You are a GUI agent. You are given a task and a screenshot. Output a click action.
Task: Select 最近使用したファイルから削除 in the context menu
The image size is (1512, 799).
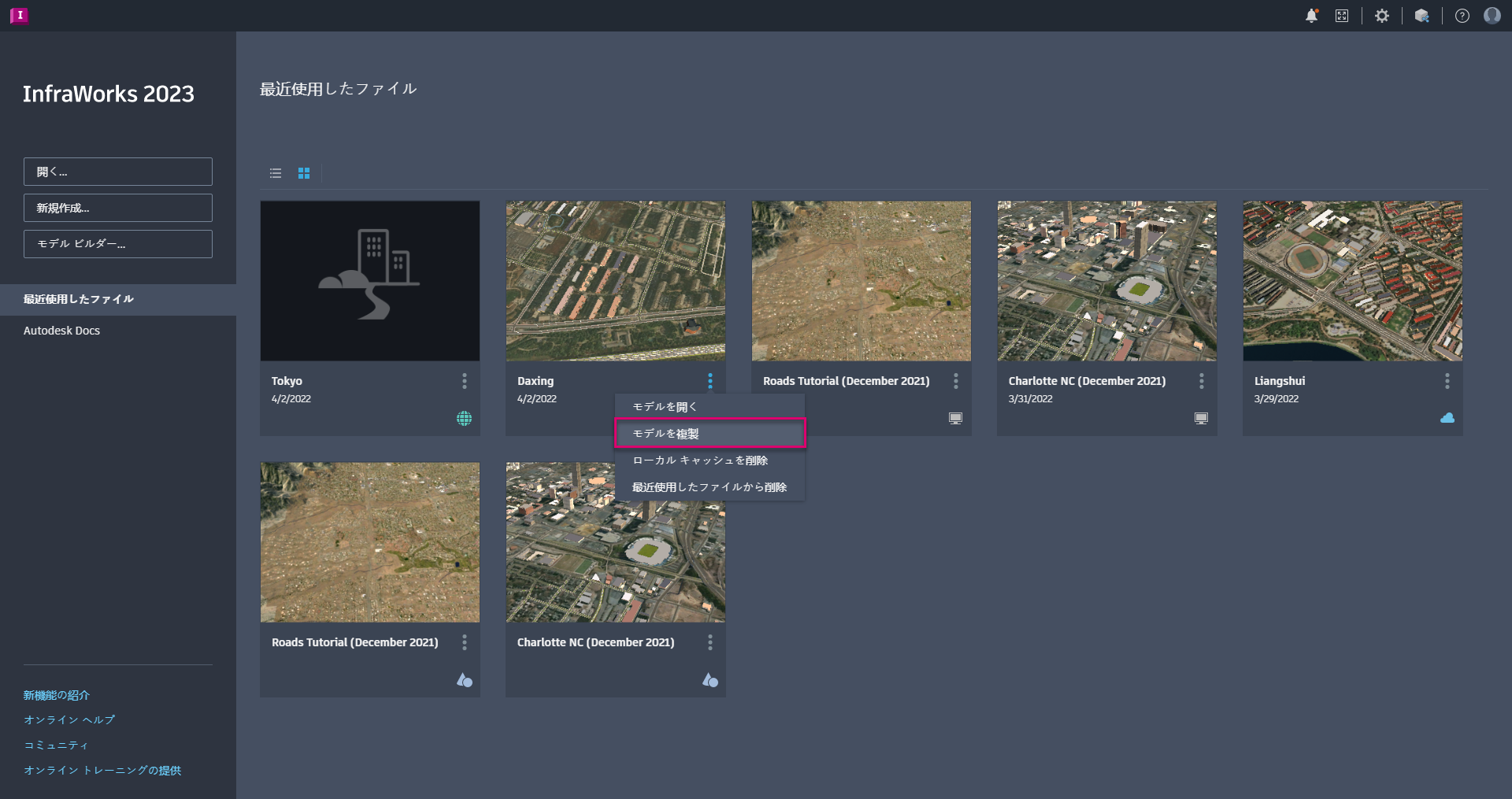(710, 487)
